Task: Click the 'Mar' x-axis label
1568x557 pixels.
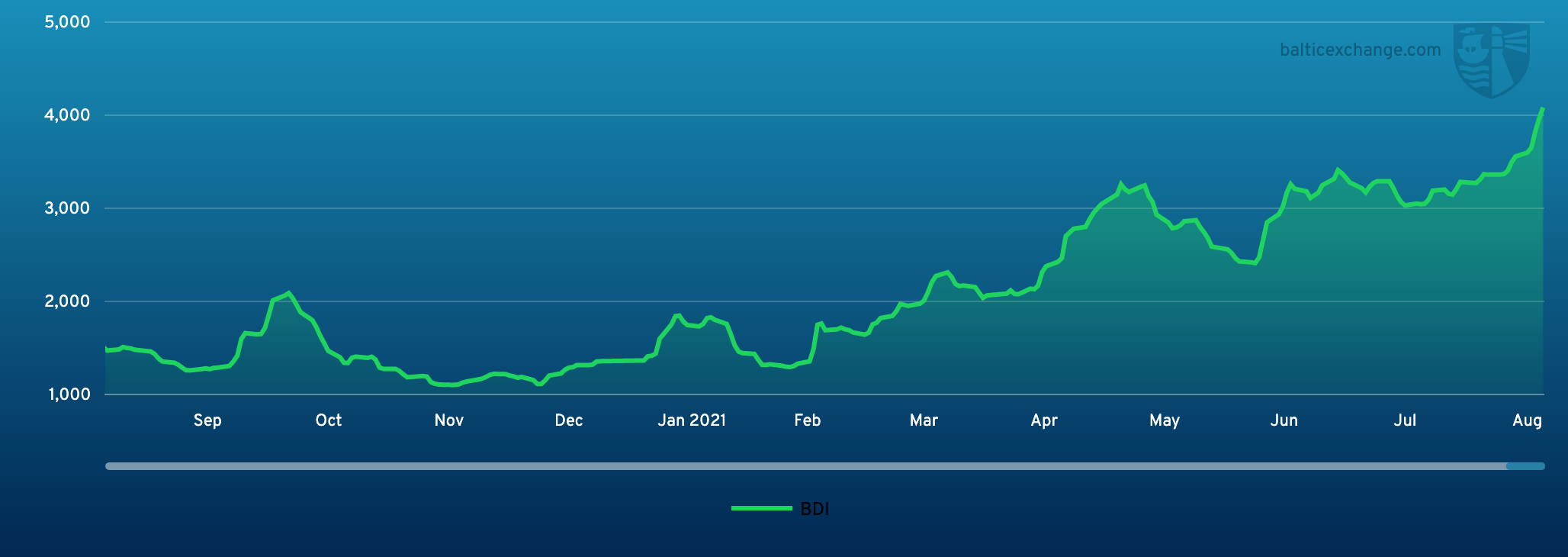Action: tap(924, 420)
